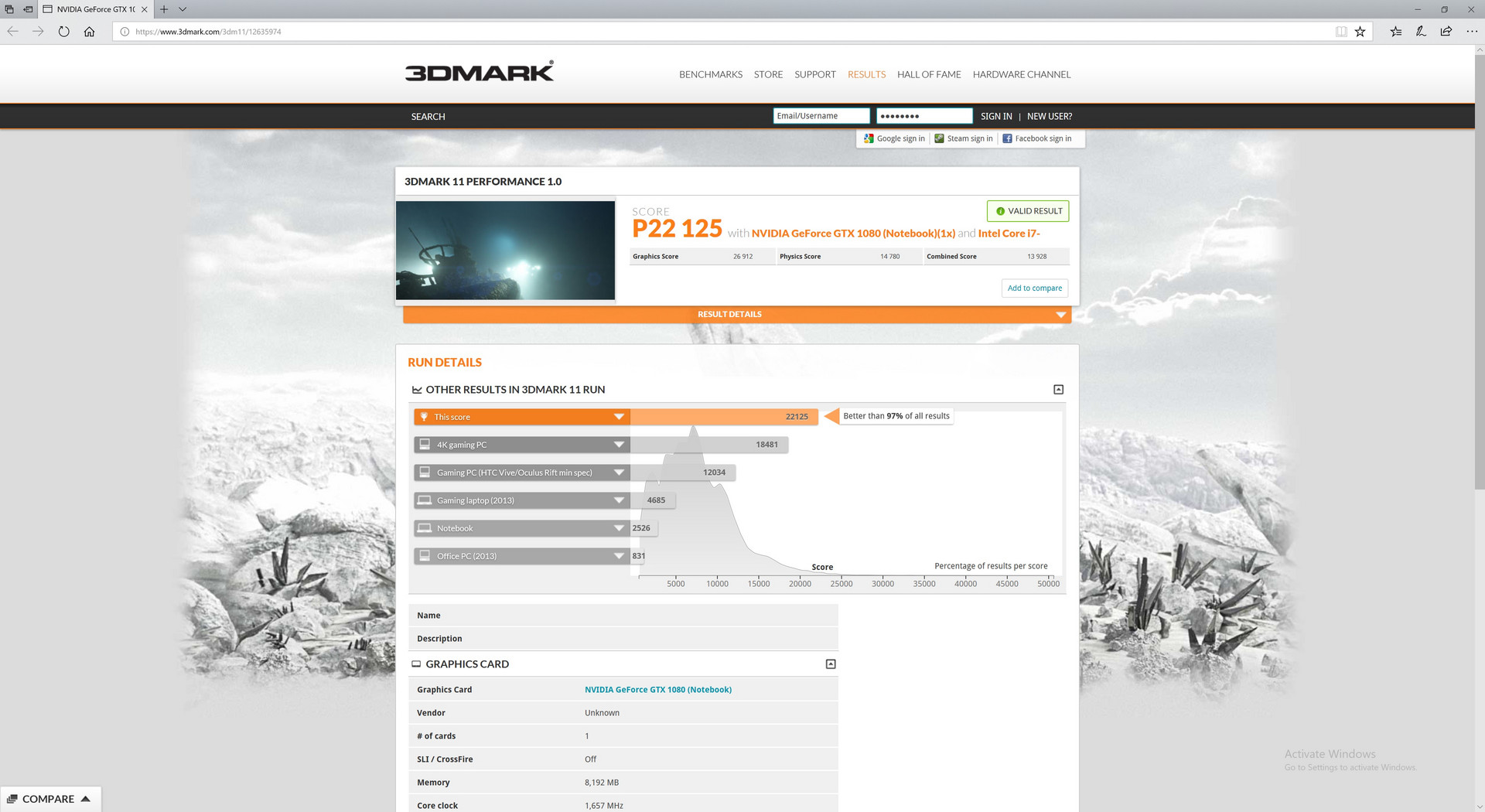1485x812 pixels.
Task: Open the browser settings and more menu
Action: point(1472,32)
